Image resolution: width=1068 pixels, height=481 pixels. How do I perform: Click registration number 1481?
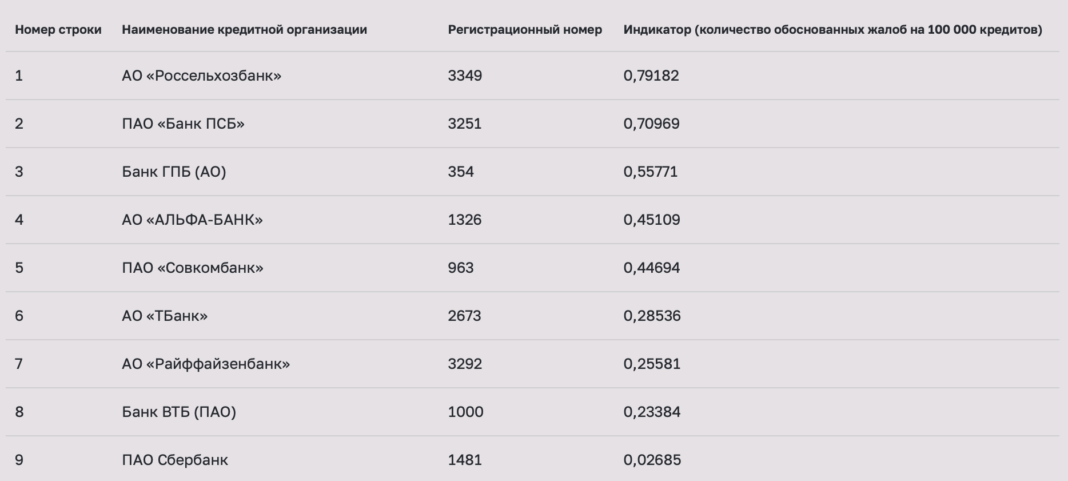pos(465,460)
